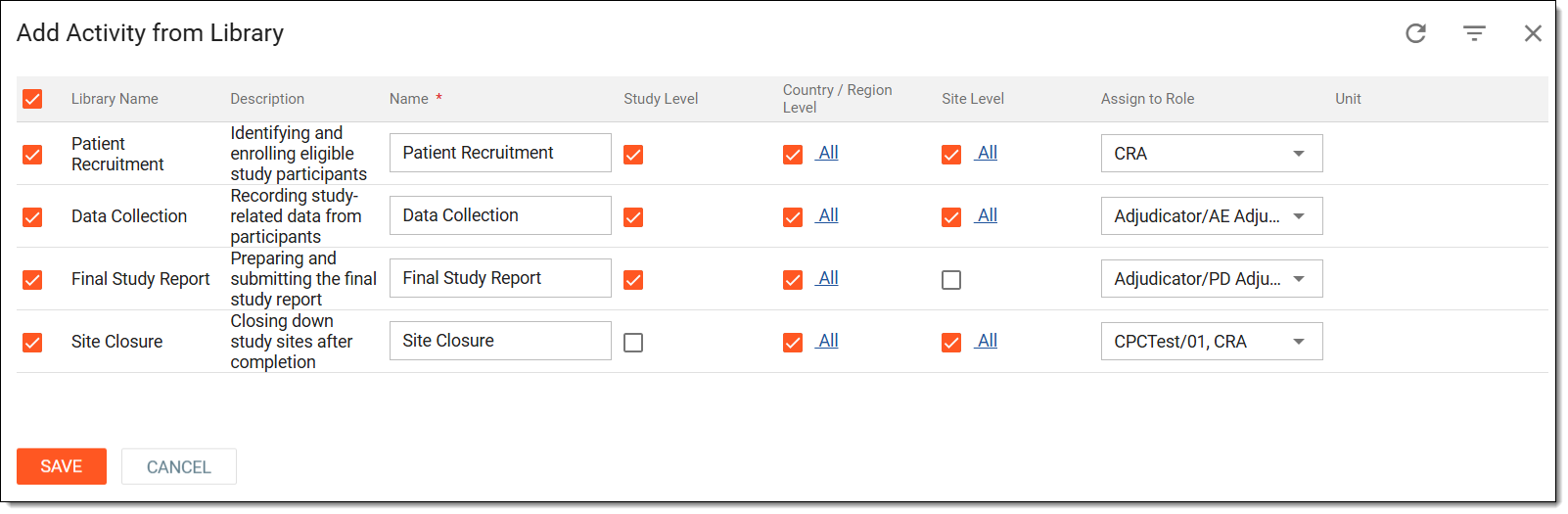Open Country/Region All link for Site Closure
The width and height of the screenshot is (1568, 514).
coord(828,341)
